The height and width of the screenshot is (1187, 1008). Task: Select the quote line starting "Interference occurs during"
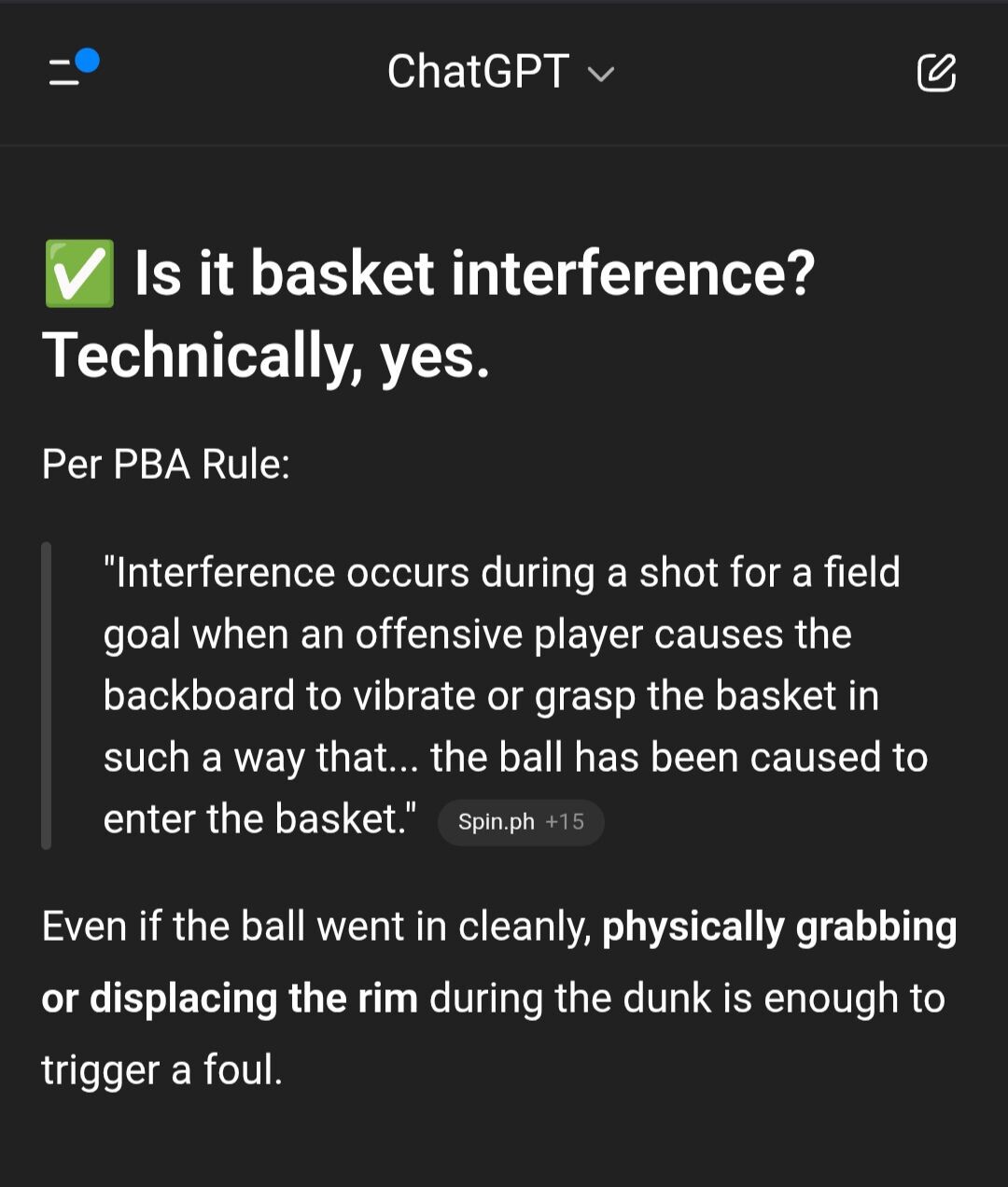[x=502, y=572]
